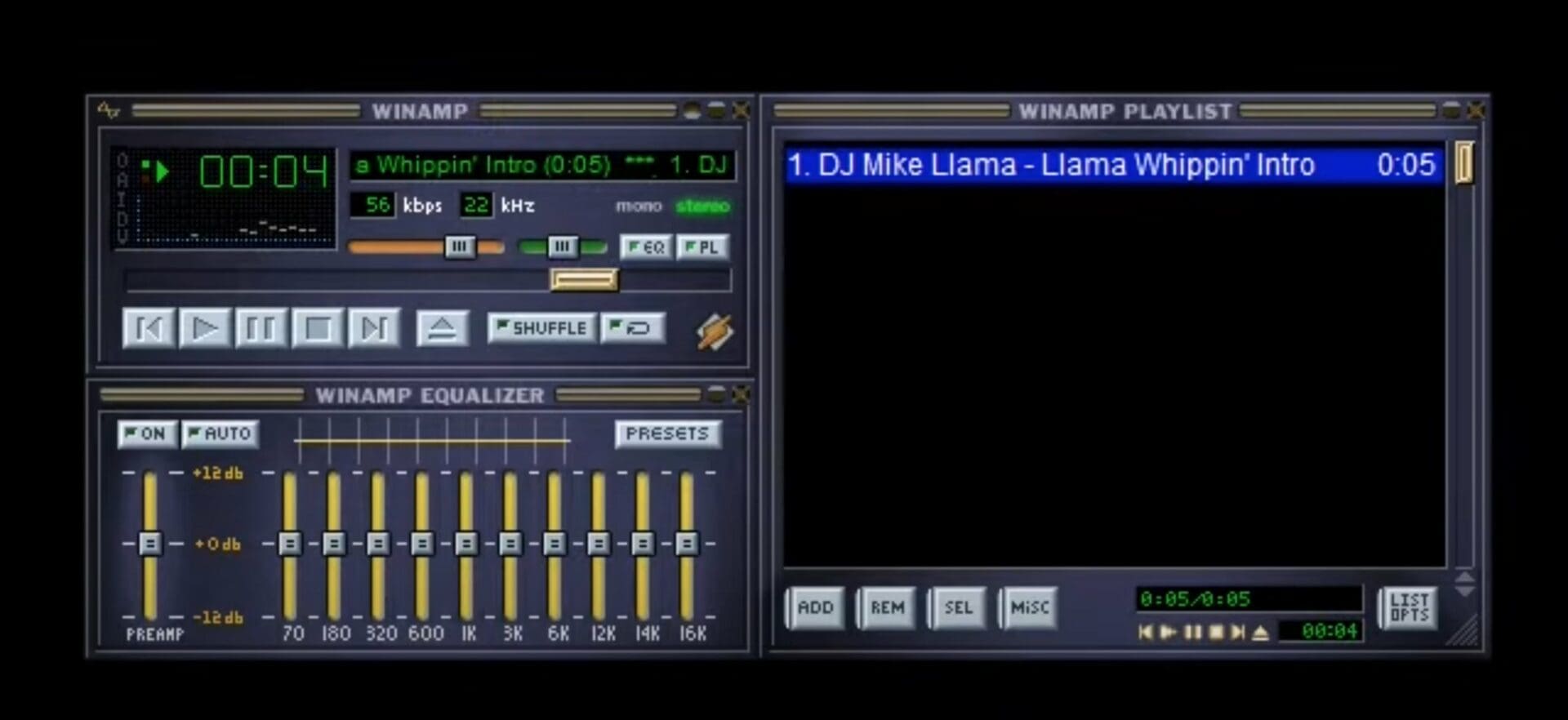Click the LIST OPTS button
This screenshot has width=1568, height=720.
click(1409, 608)
